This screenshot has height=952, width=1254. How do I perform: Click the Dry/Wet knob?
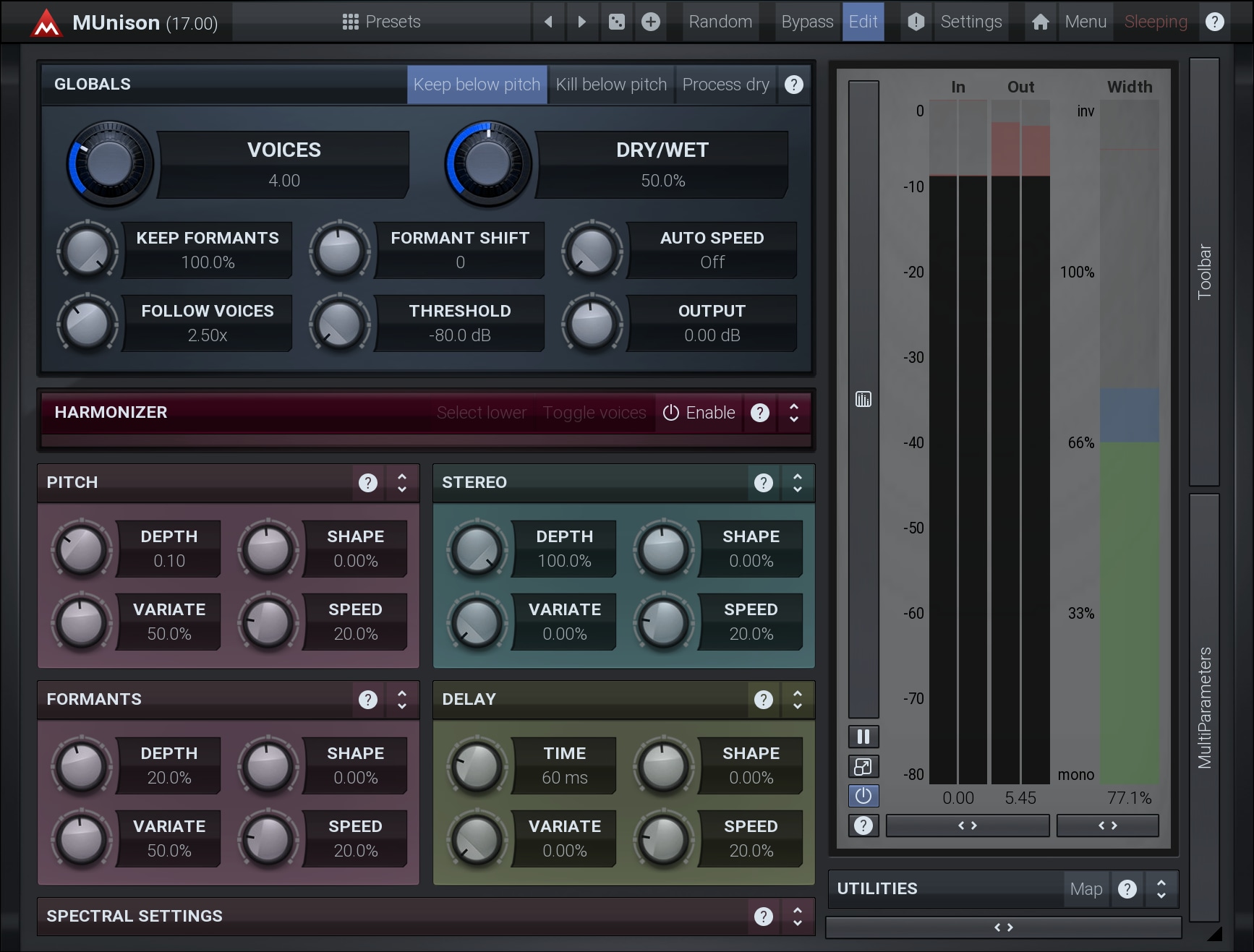pyautogui.click(x=488, y=164)
